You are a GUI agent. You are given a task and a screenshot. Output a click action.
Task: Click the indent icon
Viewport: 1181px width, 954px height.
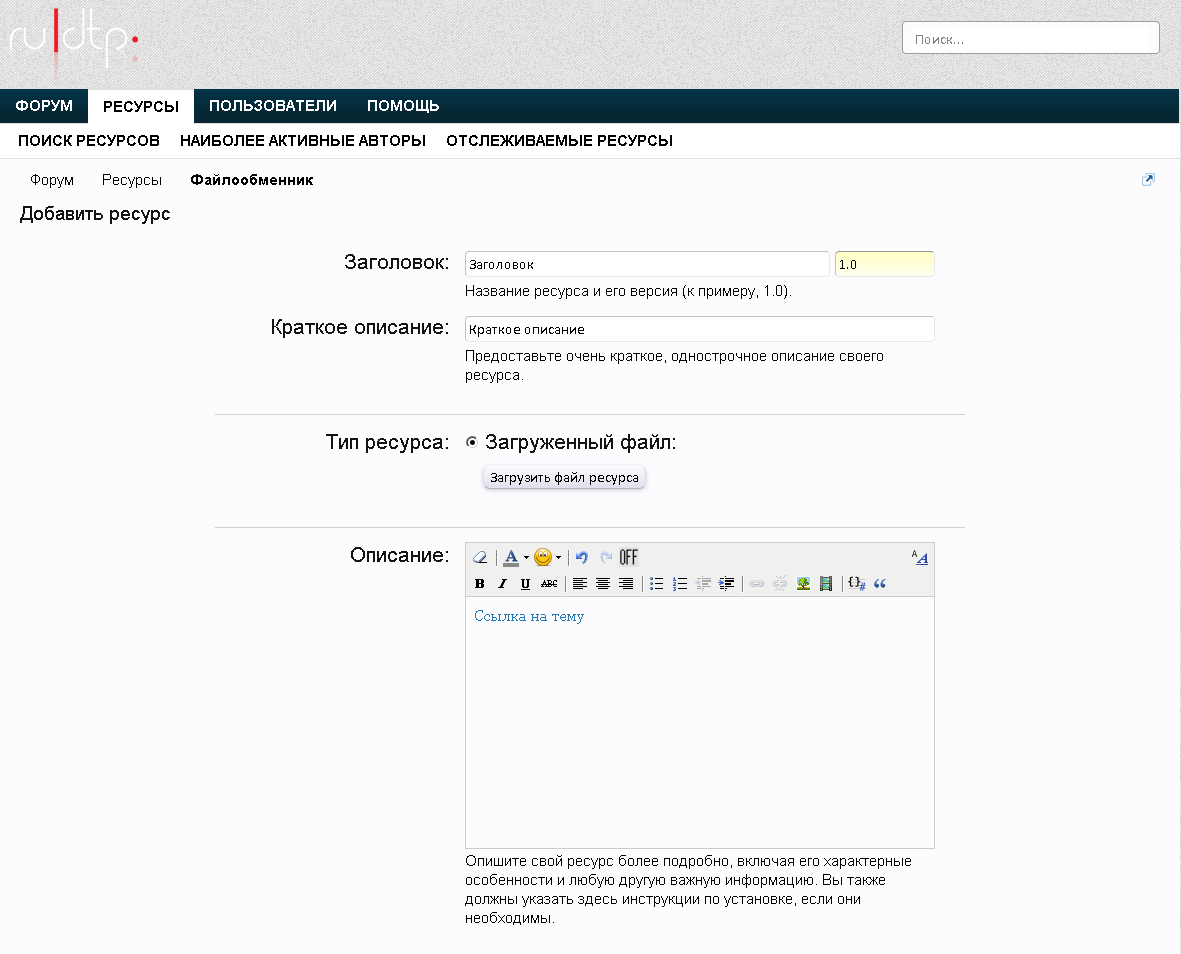pos(727,584)
